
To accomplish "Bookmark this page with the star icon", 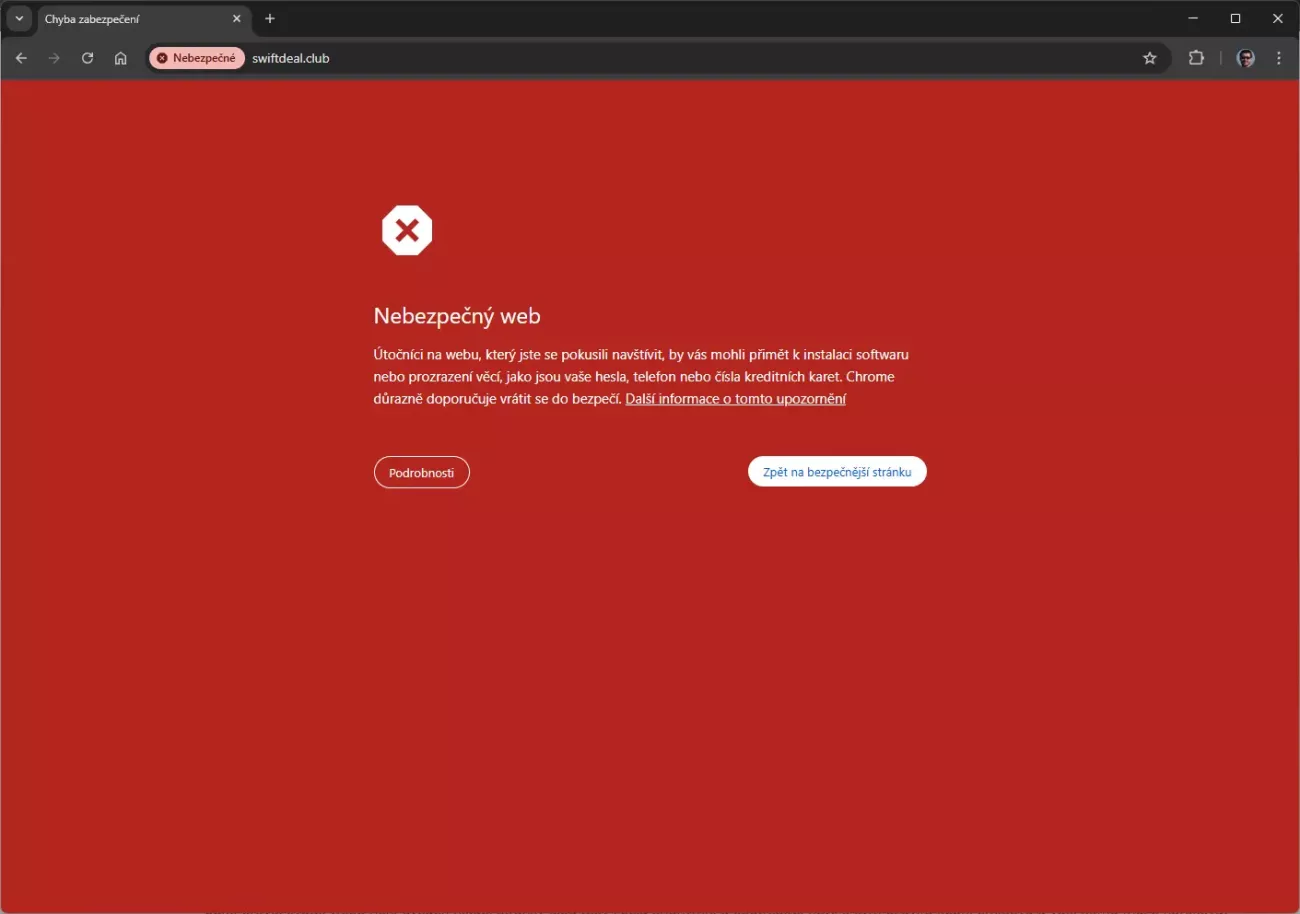I will pos(1150,58).
